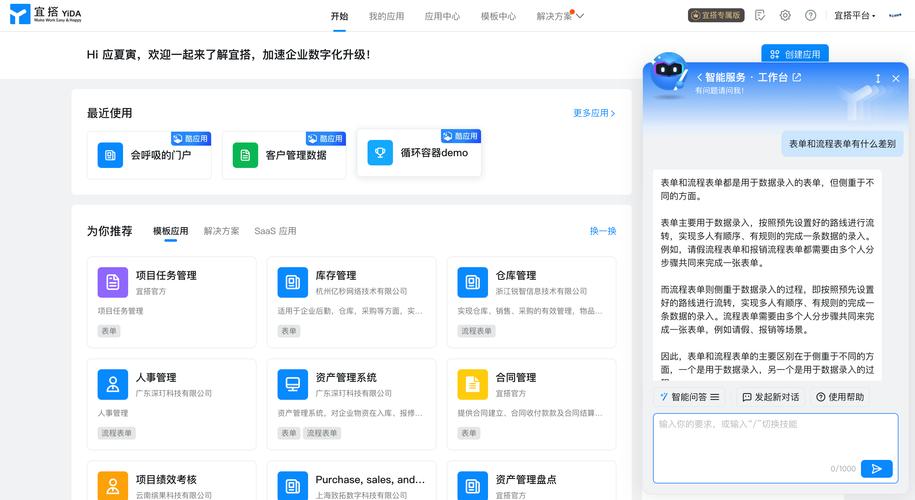Open 客户管理数据 green app icon
This screenshot has height=500, width=915.
(x=245, y=155)
